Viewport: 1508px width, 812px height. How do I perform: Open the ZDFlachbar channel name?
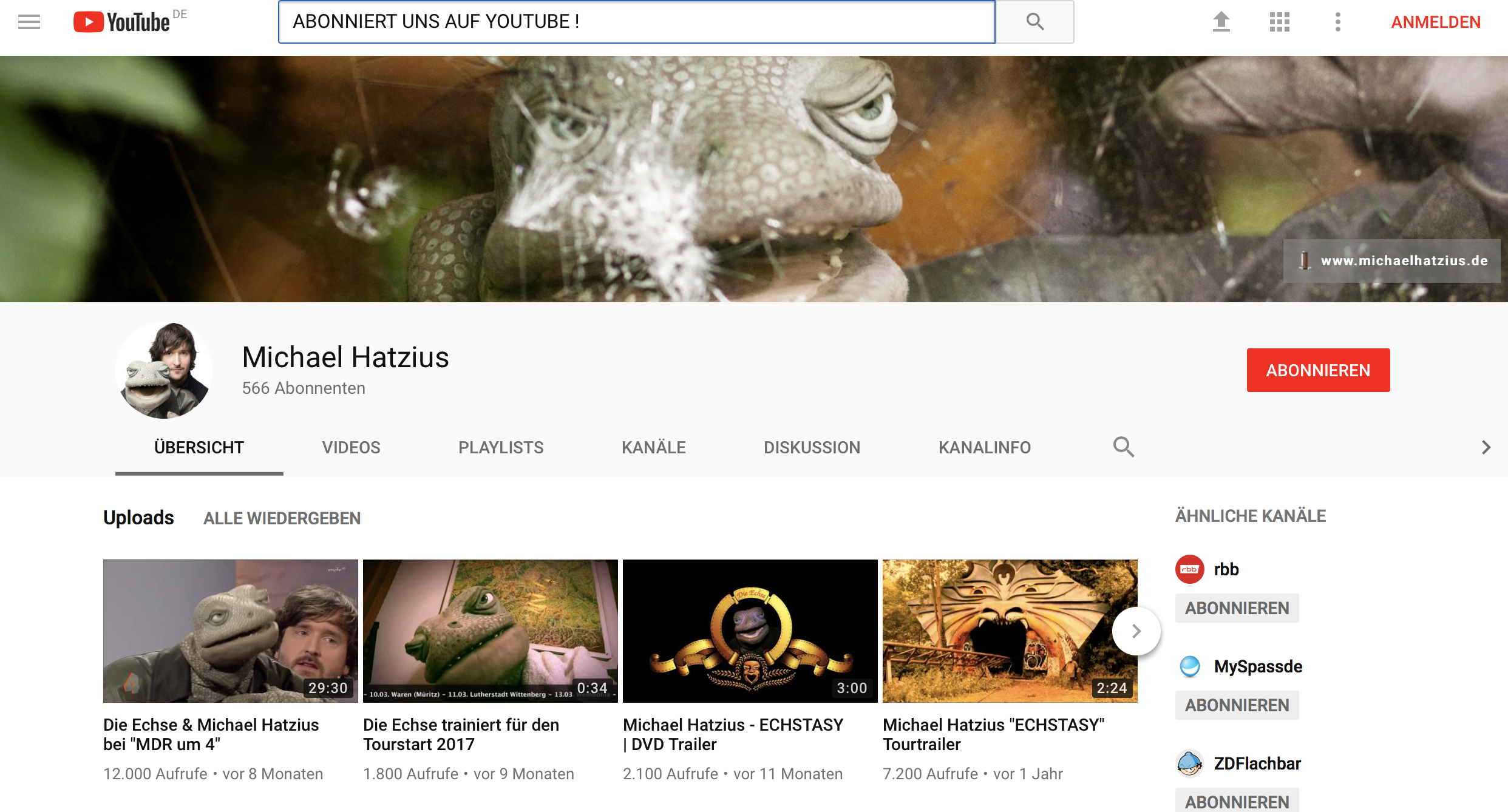(x=1257, y=763)
